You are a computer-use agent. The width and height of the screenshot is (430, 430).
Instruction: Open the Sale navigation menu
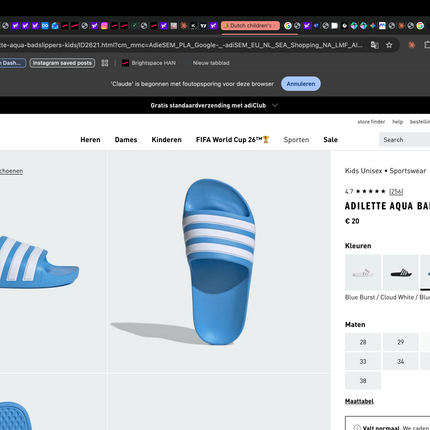point(330,140)
